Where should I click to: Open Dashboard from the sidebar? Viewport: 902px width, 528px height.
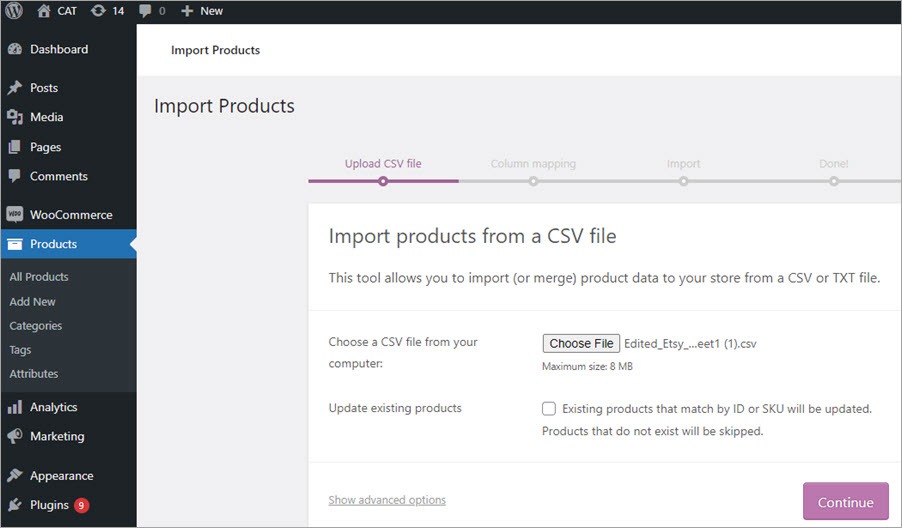(58, 49)
